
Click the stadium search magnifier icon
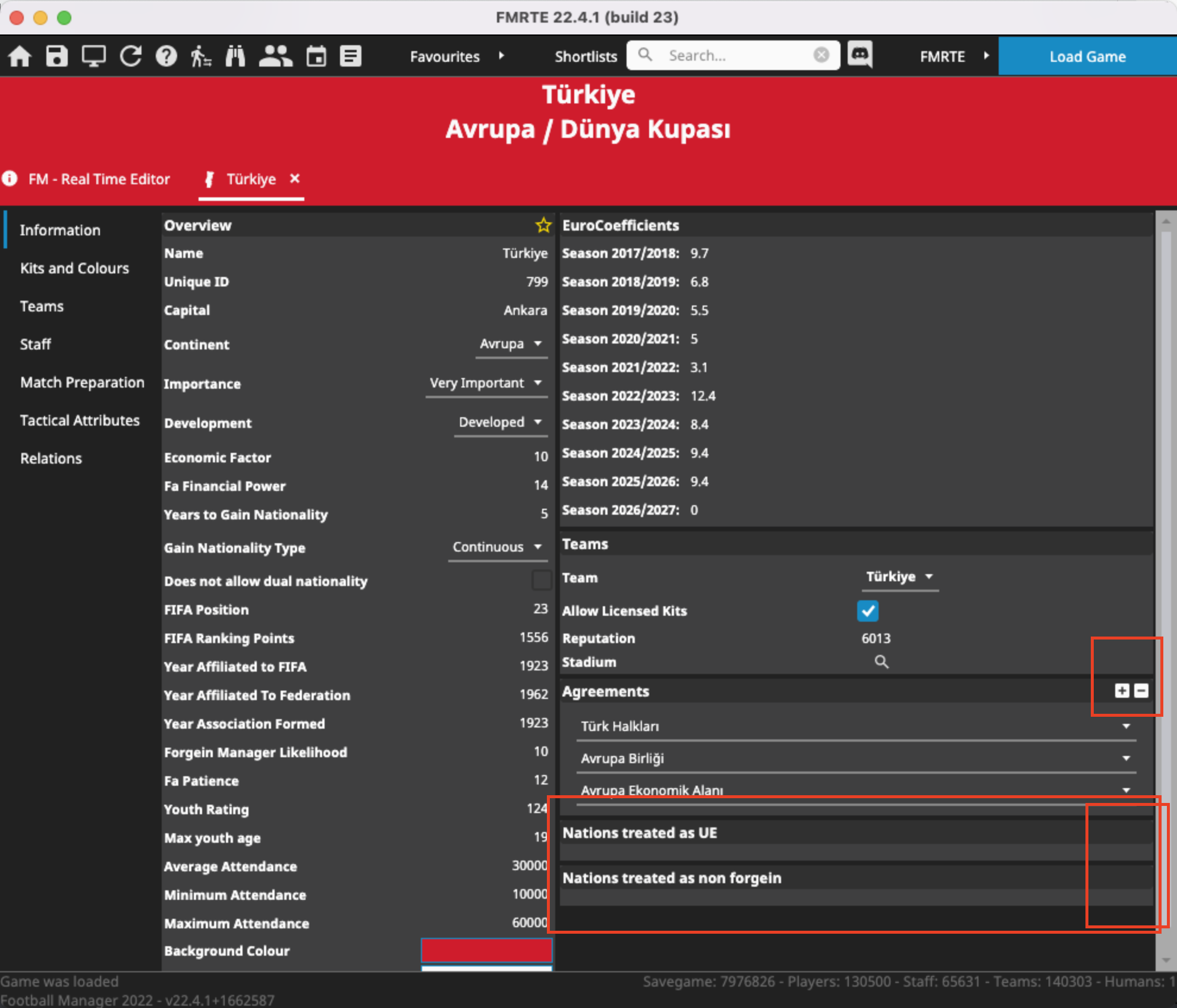pyautogui.click(x=881, y=662)
